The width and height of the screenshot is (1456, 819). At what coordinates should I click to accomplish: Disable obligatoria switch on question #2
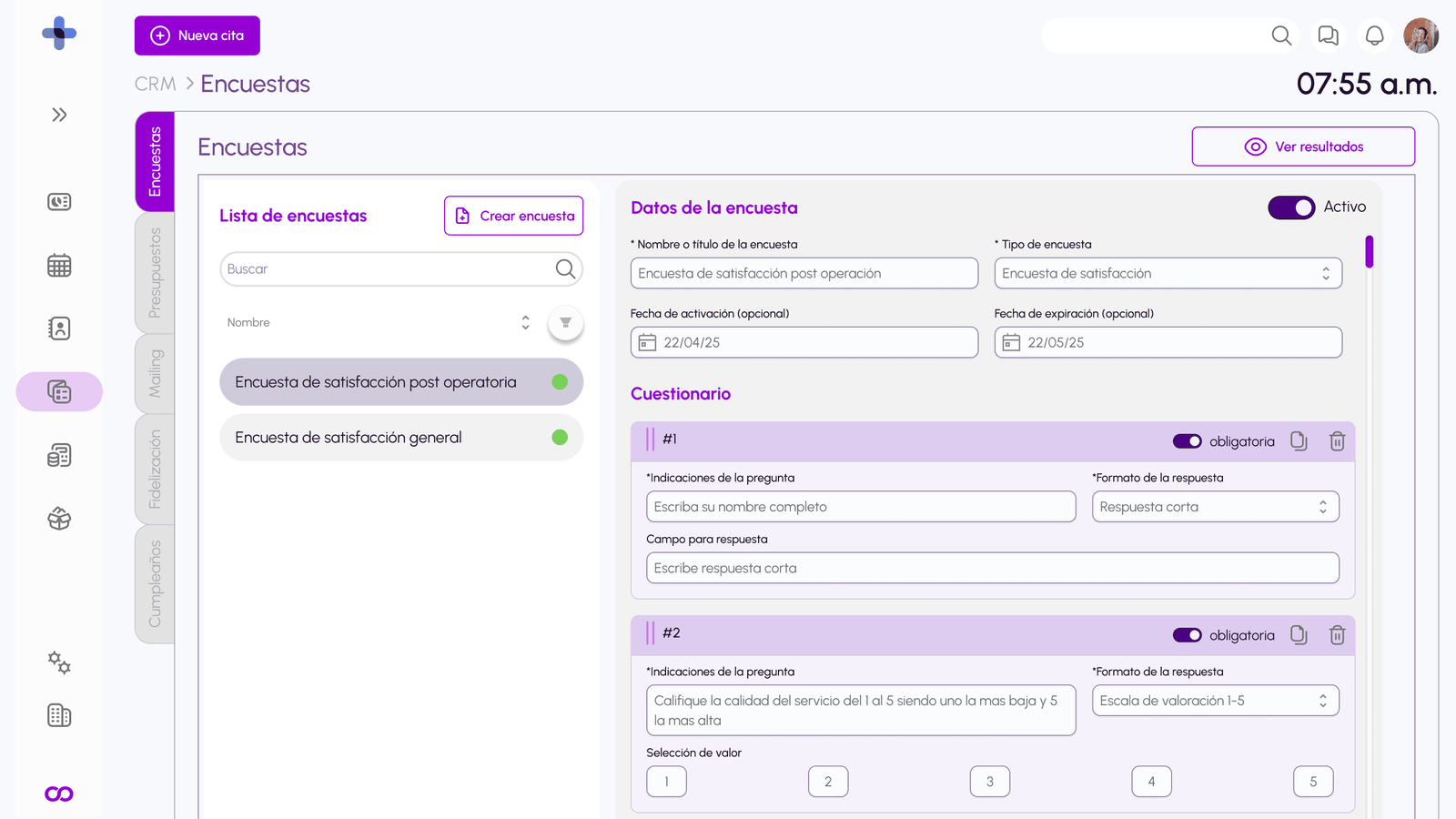[1187, 635]
